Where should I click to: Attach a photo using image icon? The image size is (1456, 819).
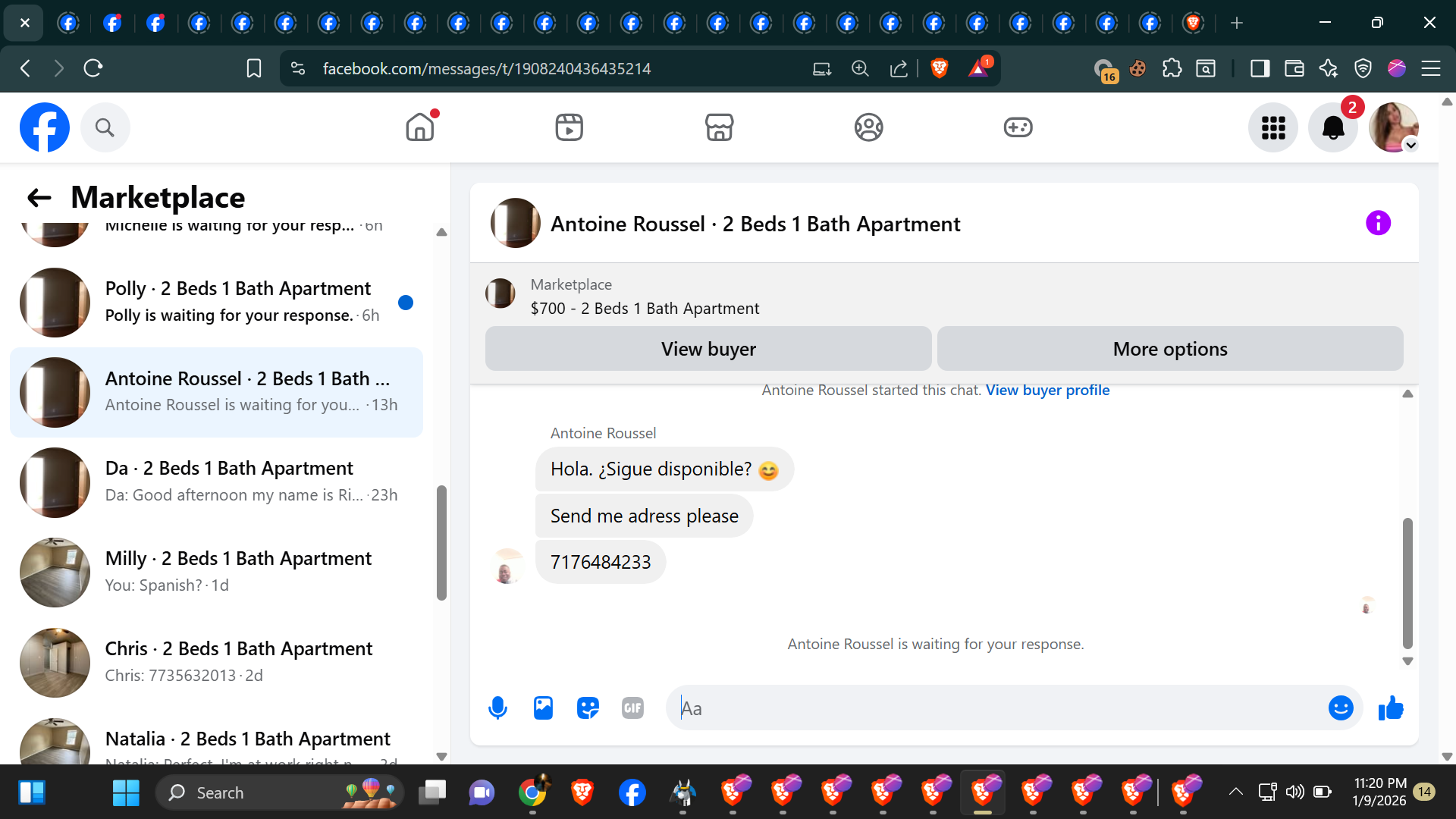[x=543, y=708]
